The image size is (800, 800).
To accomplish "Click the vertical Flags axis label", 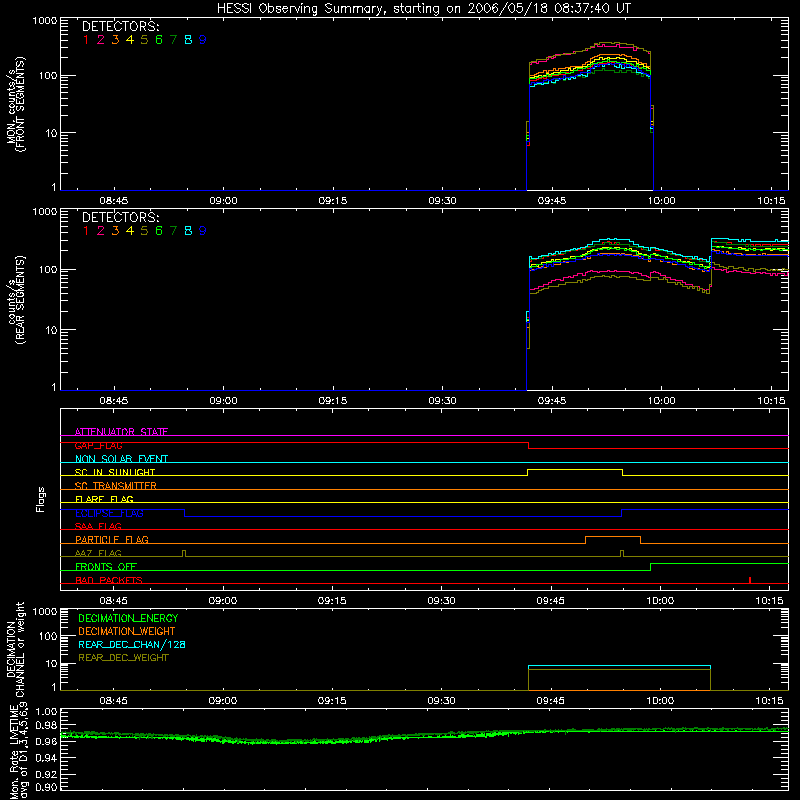I will [x=40, y=499].
